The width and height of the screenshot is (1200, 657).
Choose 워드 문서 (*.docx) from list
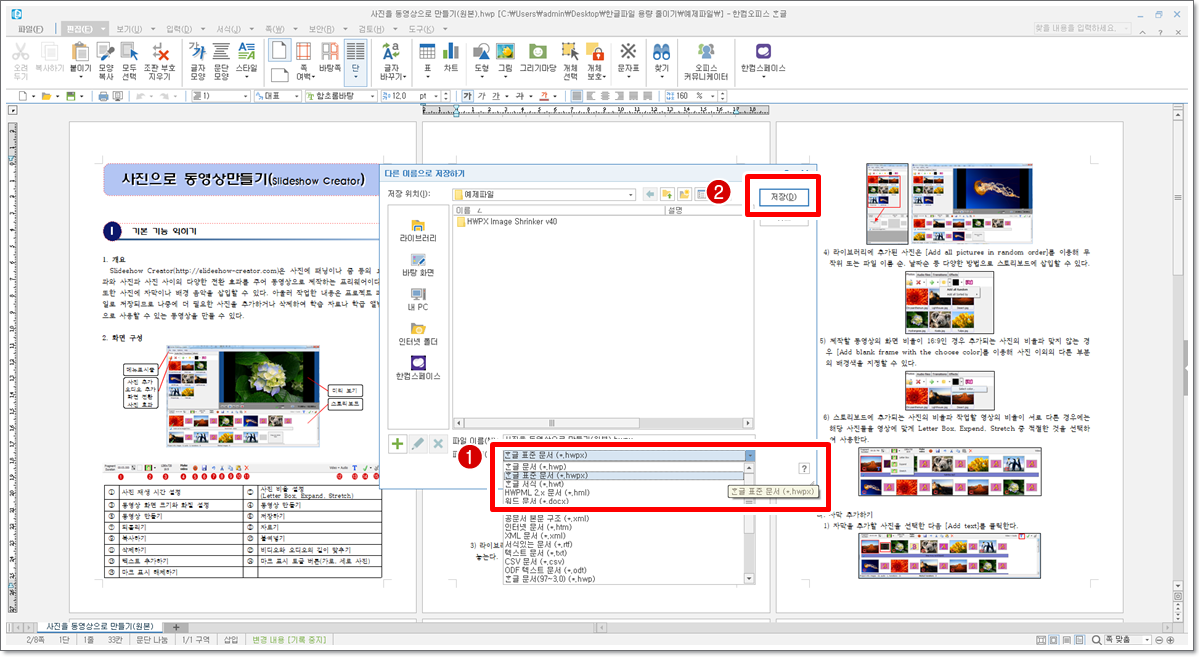coord(536,500)
